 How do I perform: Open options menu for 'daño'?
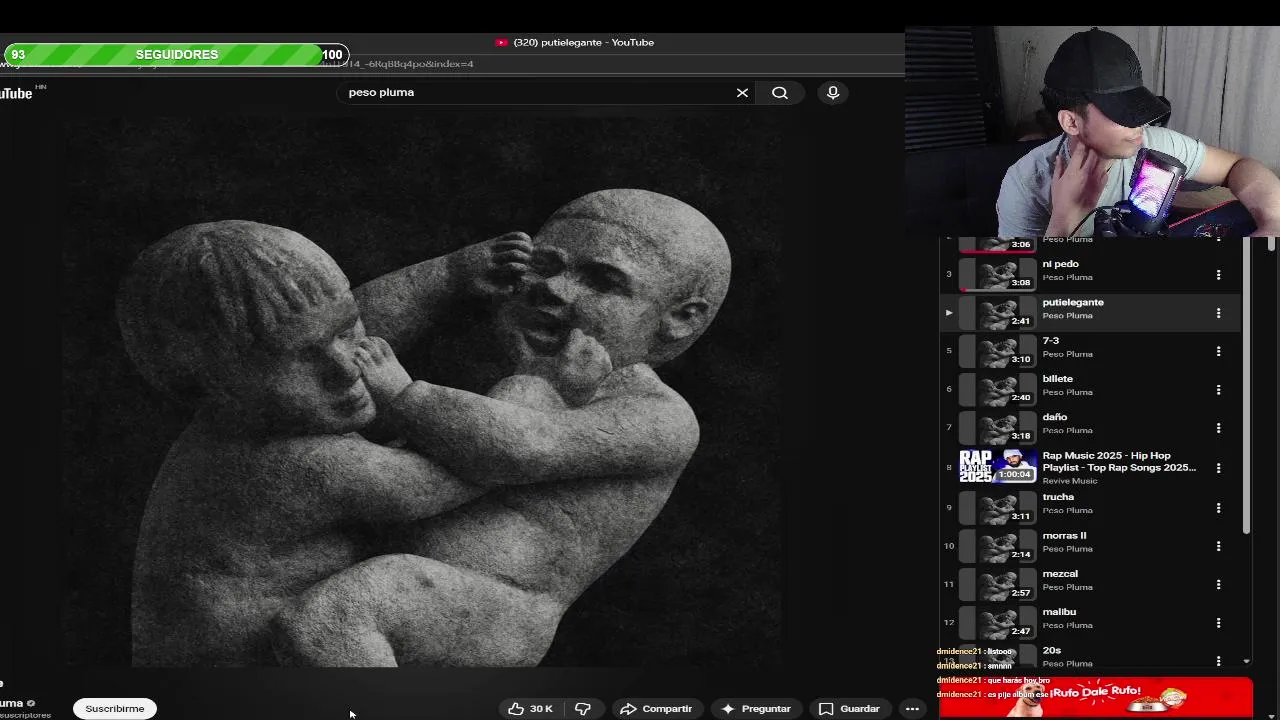[1218, 428]
